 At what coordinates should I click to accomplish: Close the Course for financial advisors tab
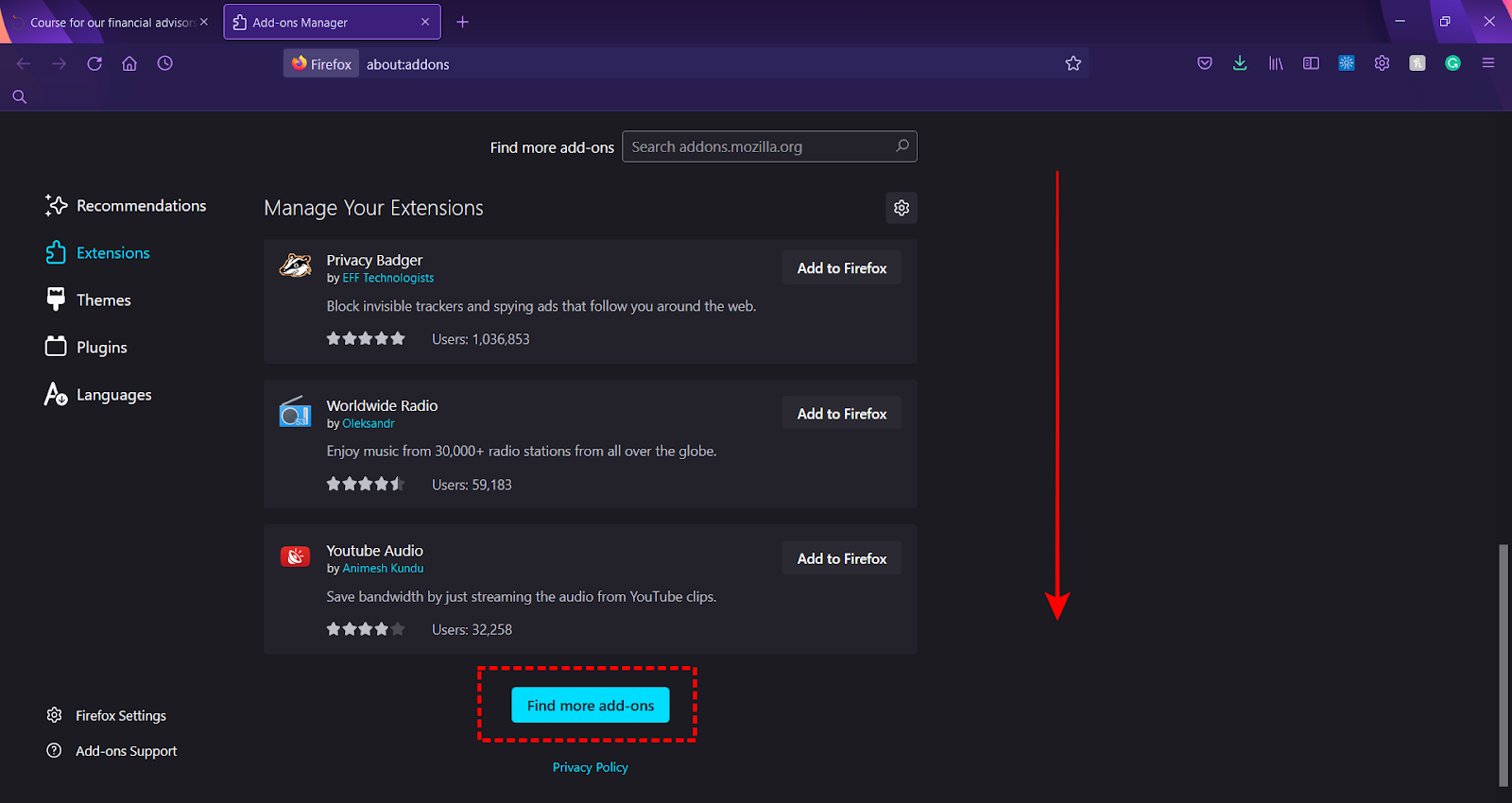[204, 22]
